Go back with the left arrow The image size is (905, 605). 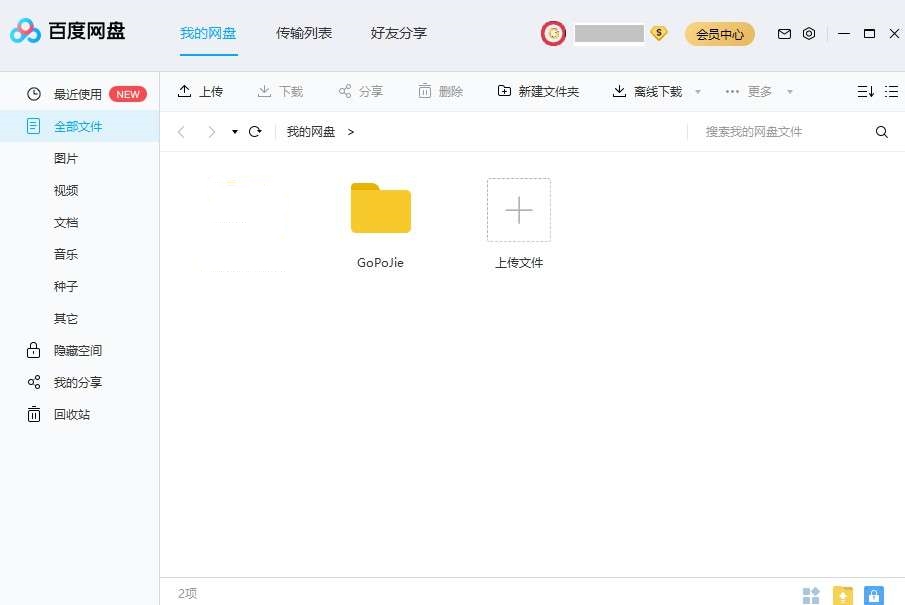point(181,132)
